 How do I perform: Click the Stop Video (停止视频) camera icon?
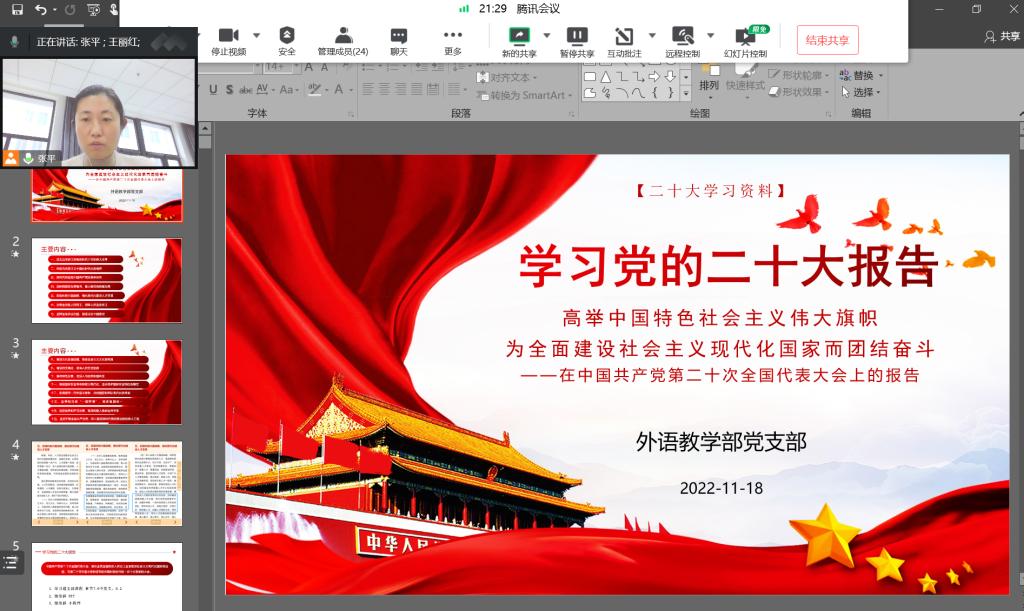pos(228,36)
